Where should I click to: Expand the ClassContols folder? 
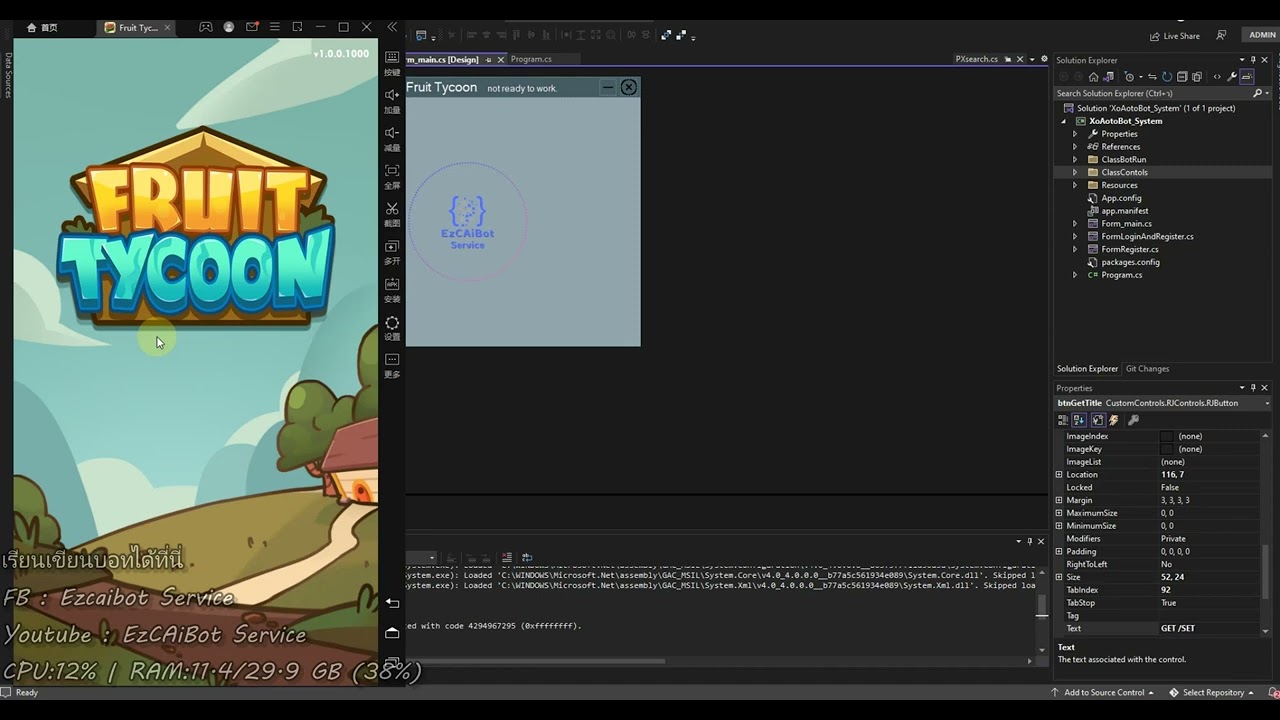point(1075,172)
